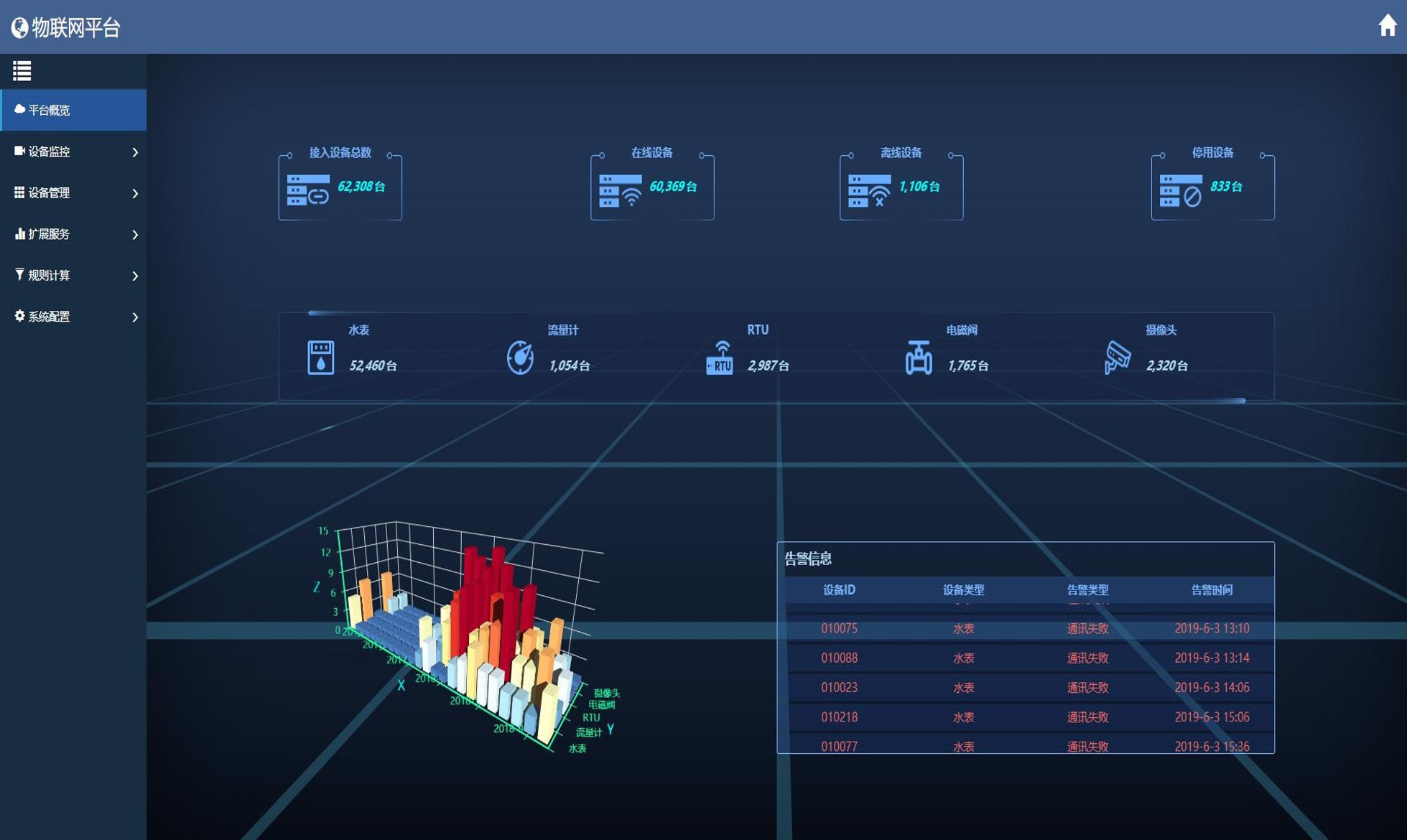Click the camera device icon
This screenshot has width=1407, height=840.
(1118, 357)
